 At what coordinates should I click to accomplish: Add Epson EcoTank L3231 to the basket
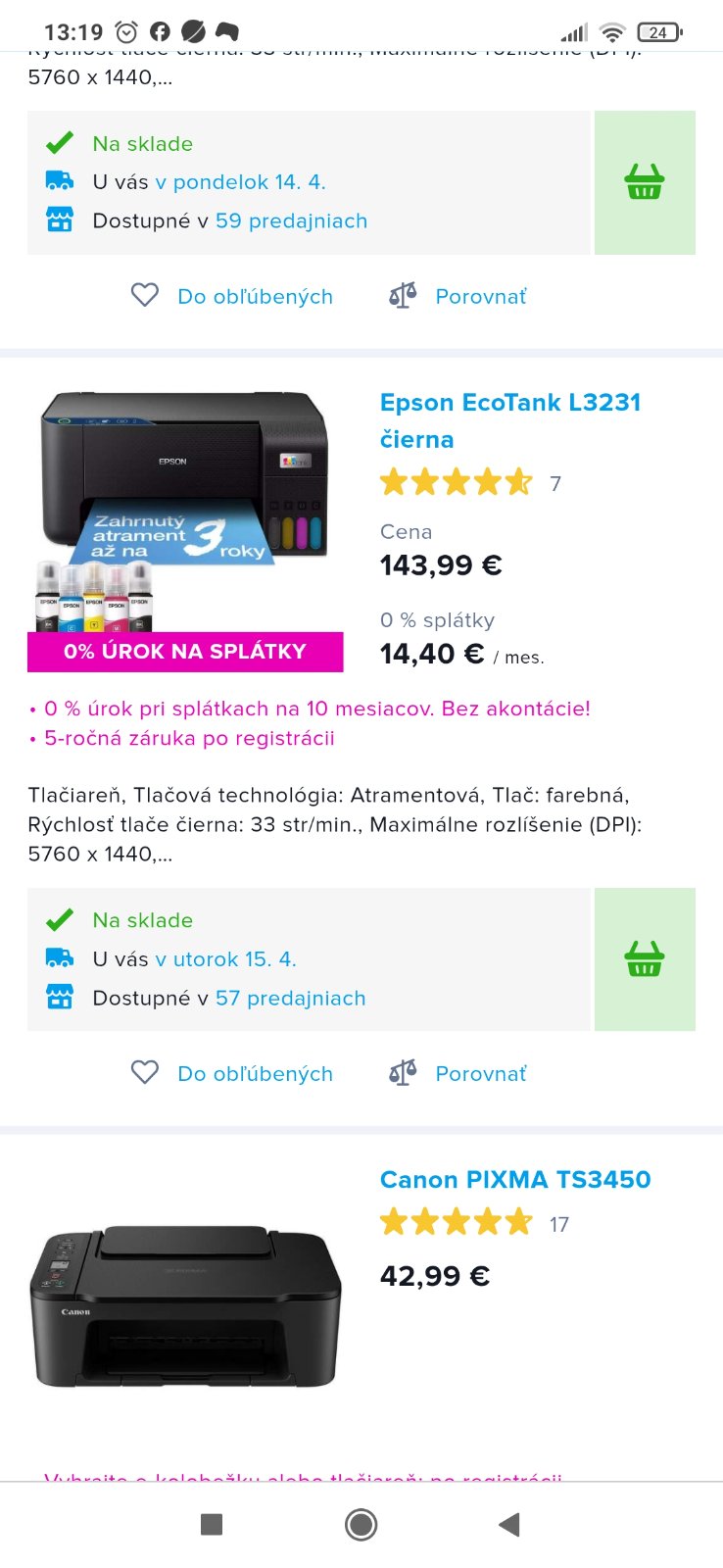pos(645,959)
